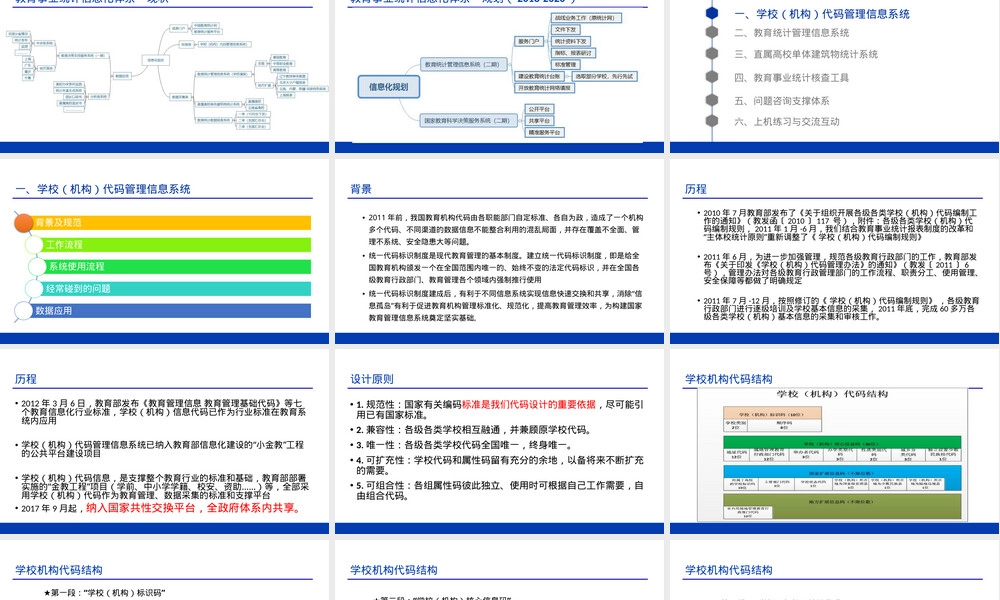Screen dimensions: 1000x600
Task: Click the 建设教育统计台账 node
Action: point(539,76)
